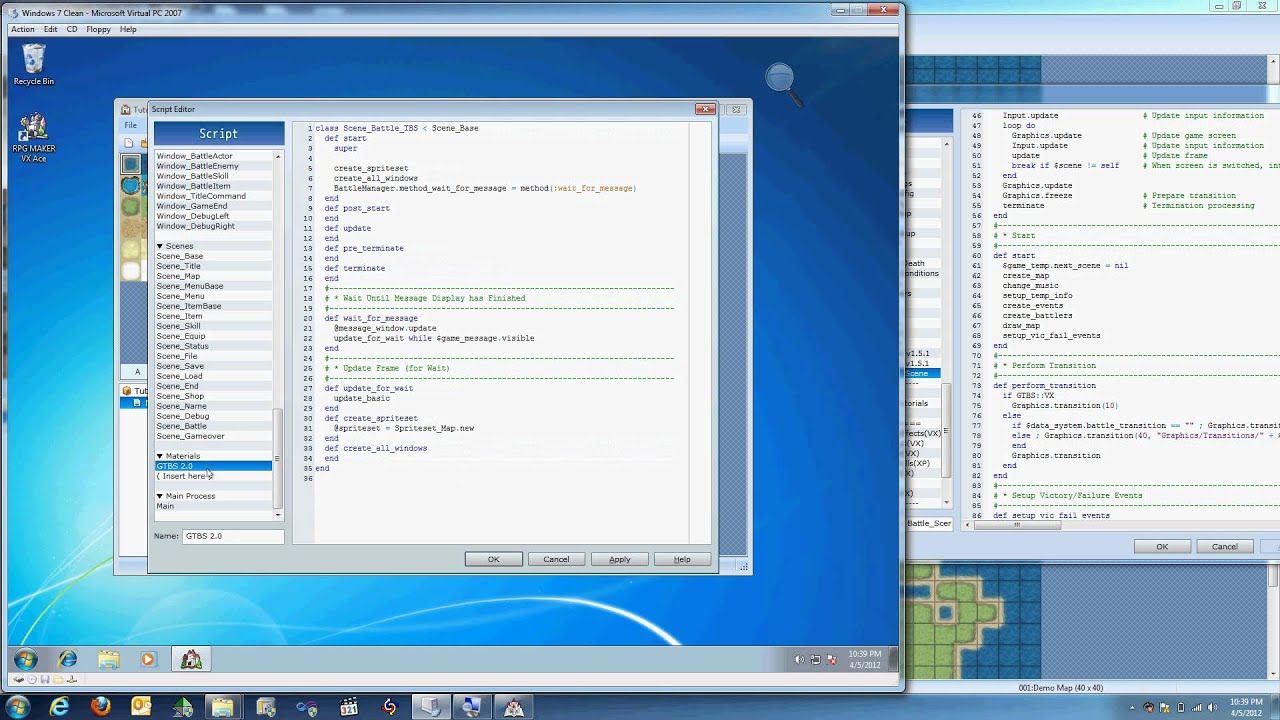Image resolution: width=1280 pixels, height=720 pixels.
Task: Click Apply in the Script Editor
Action: pyautogui.click(x=619, y=559)
